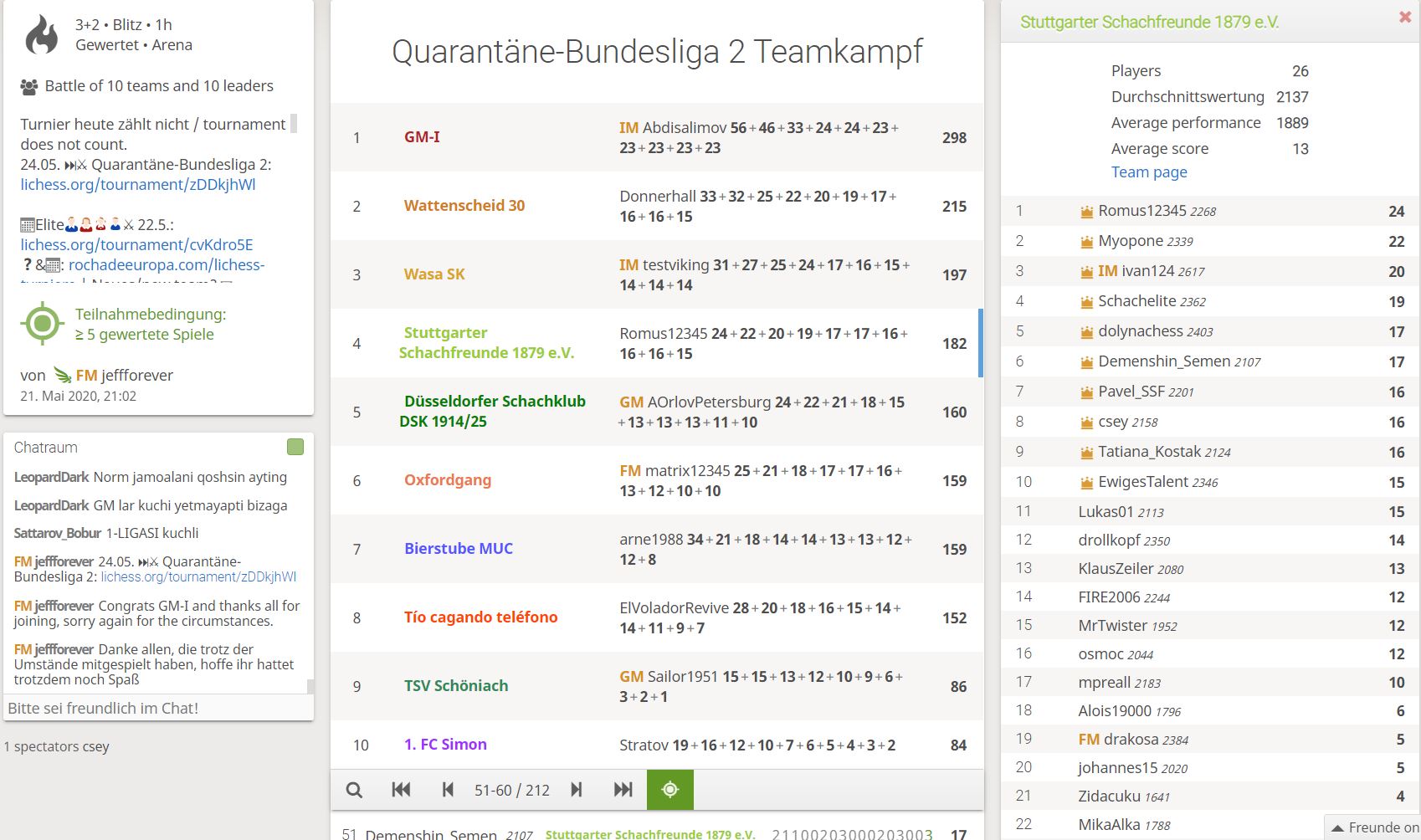The width and height of the screenshot is (1421, 840).
Task: Click johannes15 player row
Action: (x=1210, y=767)
